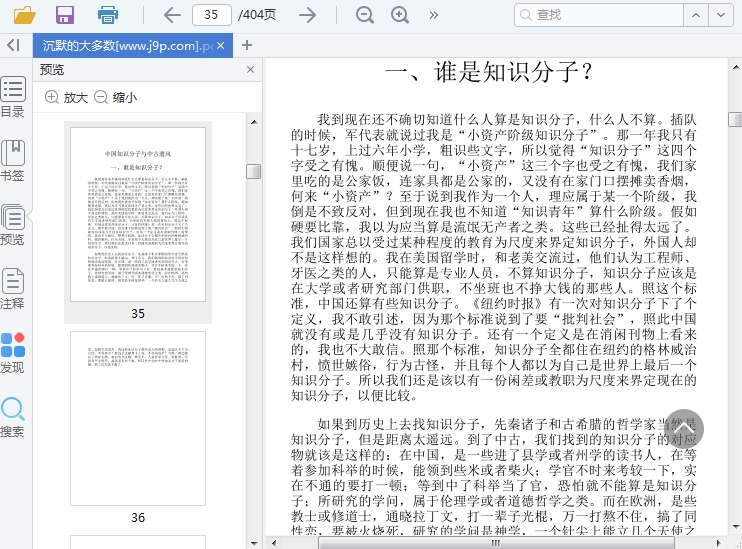Click 放大 to enlarge thumbnails

point(66,97)
